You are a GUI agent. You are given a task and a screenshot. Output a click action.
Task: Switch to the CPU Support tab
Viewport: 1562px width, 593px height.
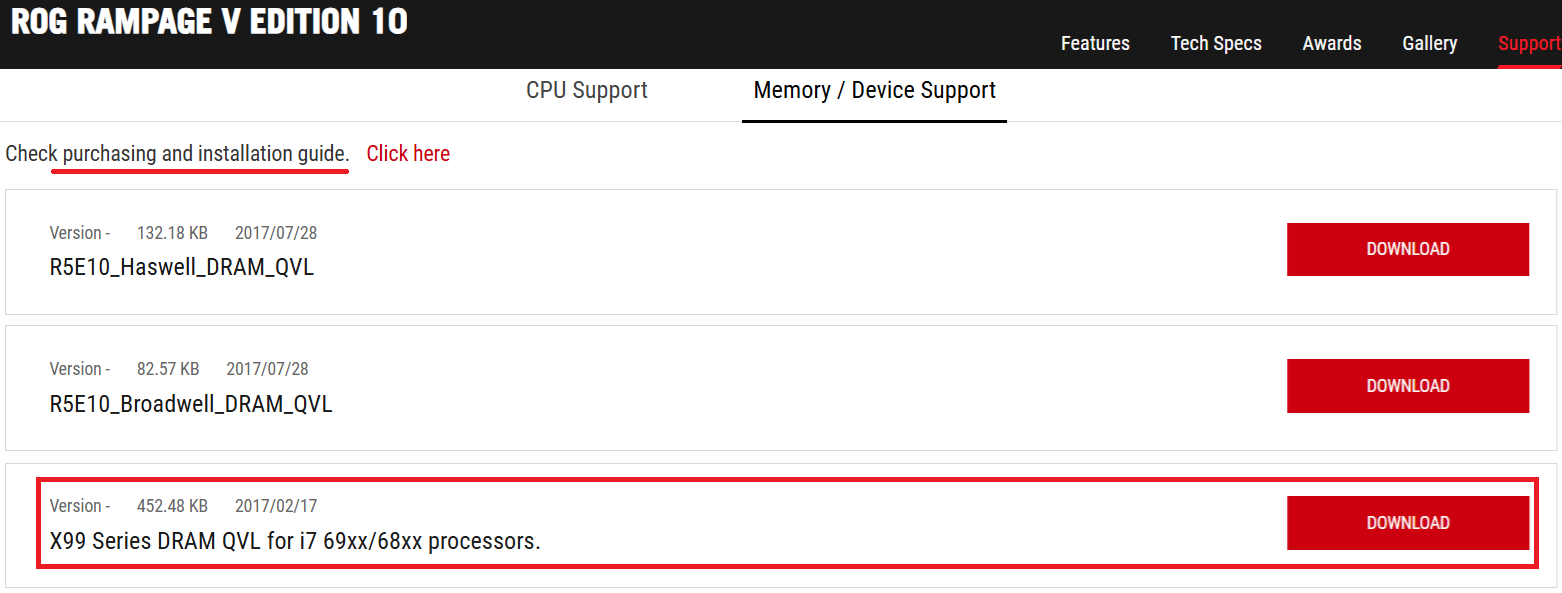pyautogui.click(x=587, y=90)
